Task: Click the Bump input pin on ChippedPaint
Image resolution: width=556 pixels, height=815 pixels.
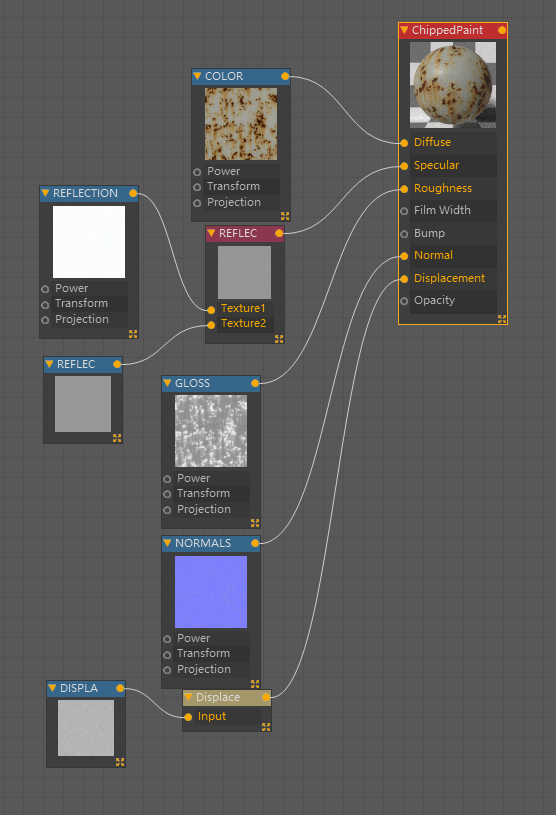Action: [x=404, y=234]
